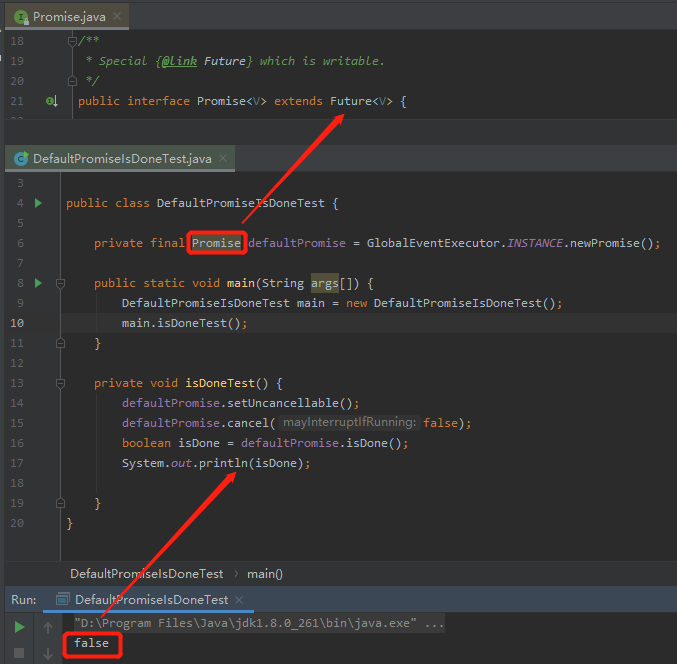Select the DefaultPromiseIsDoneTest.java editor tab
Screen dimensions: 677x664
[120, 159]
